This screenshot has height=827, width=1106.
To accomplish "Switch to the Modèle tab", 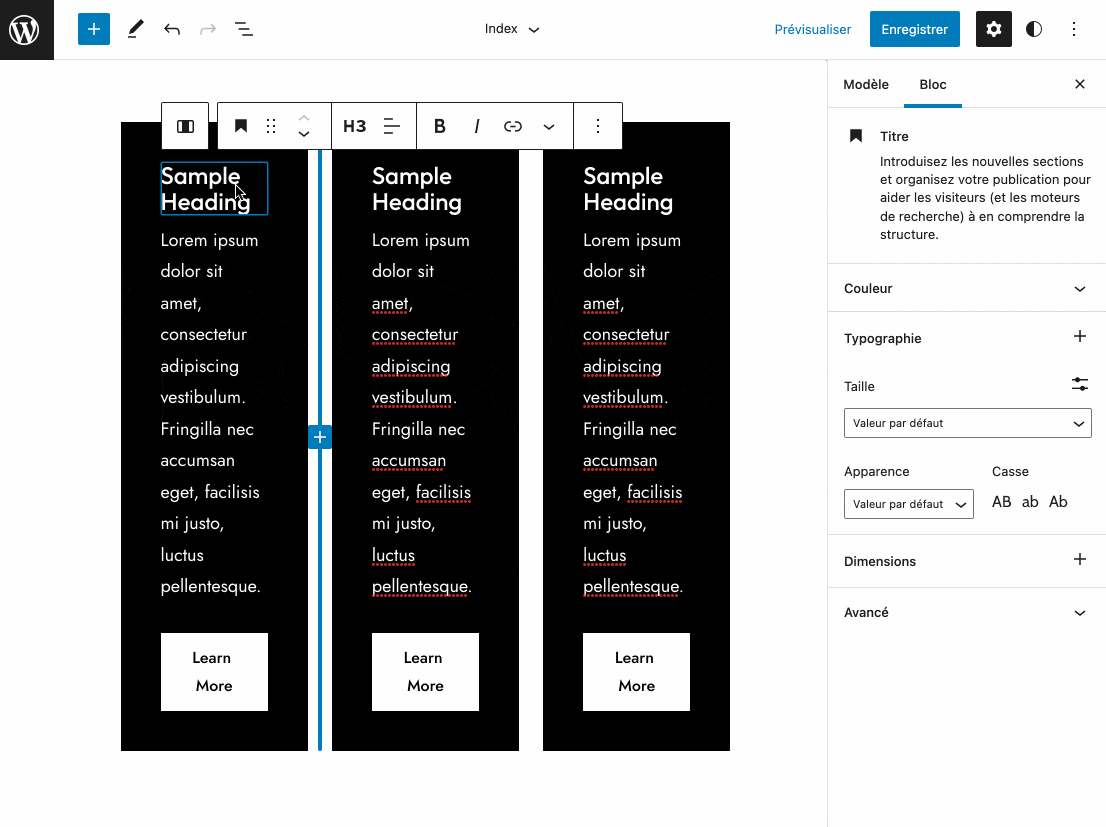I will tap(865, 85).
